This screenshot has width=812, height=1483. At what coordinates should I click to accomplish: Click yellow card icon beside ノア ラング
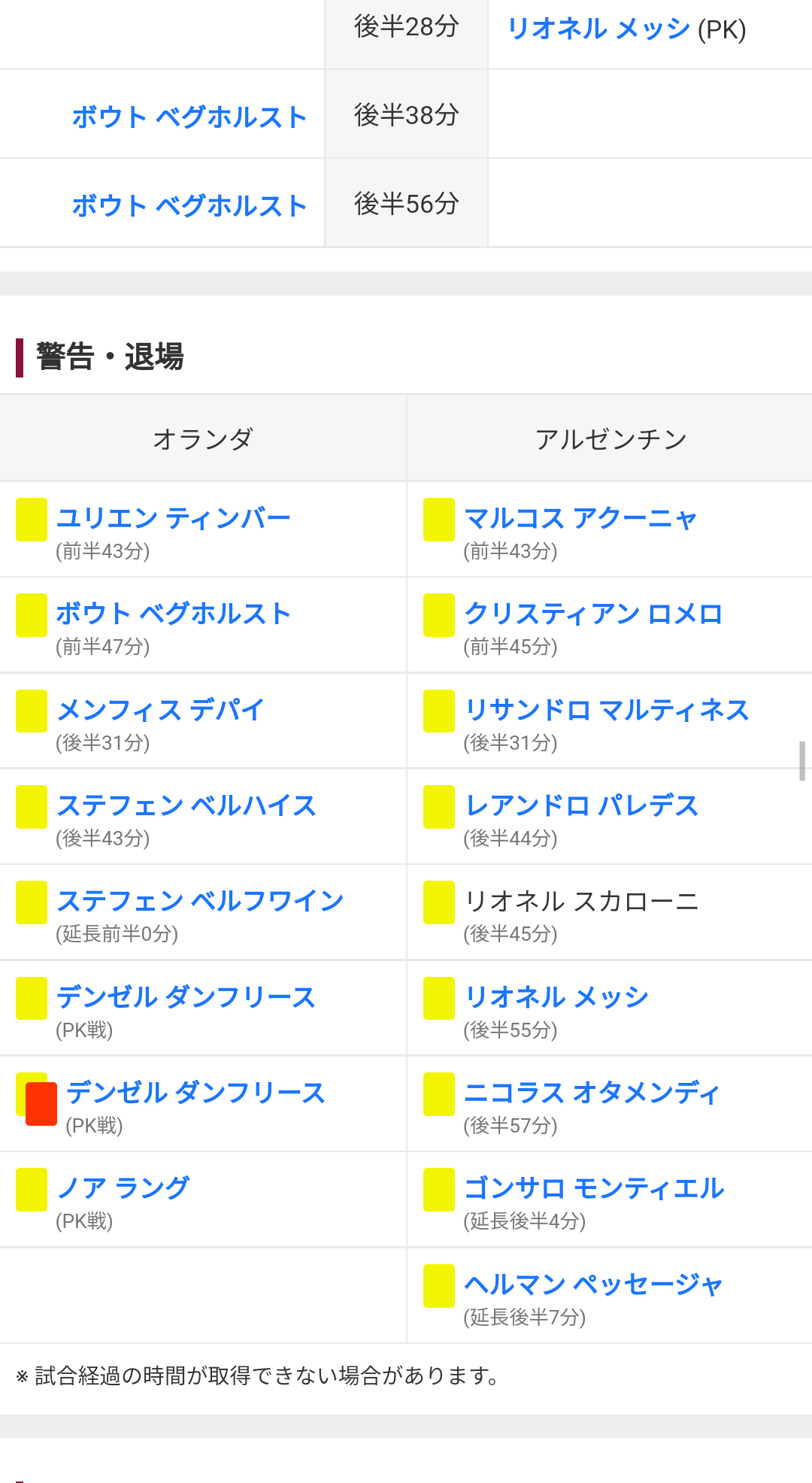point(32,1190)
